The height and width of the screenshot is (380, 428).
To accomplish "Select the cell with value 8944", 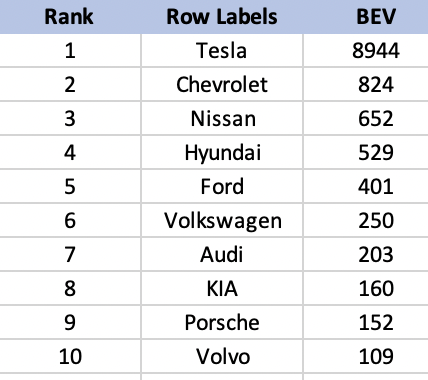I will click(x=366, y=51).
